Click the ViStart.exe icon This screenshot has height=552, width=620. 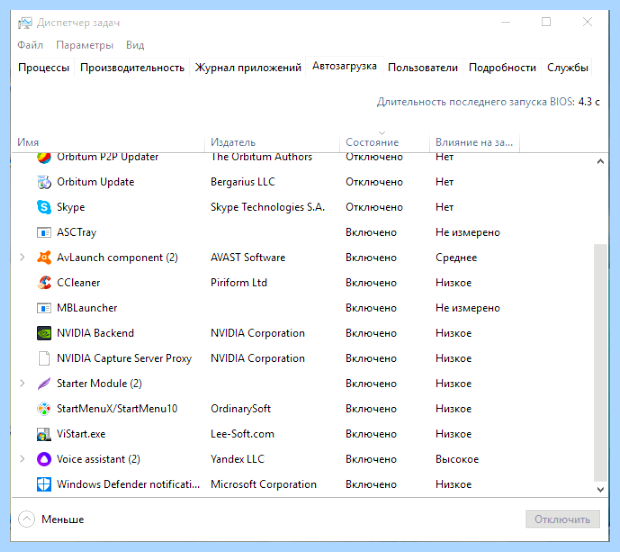44,434
